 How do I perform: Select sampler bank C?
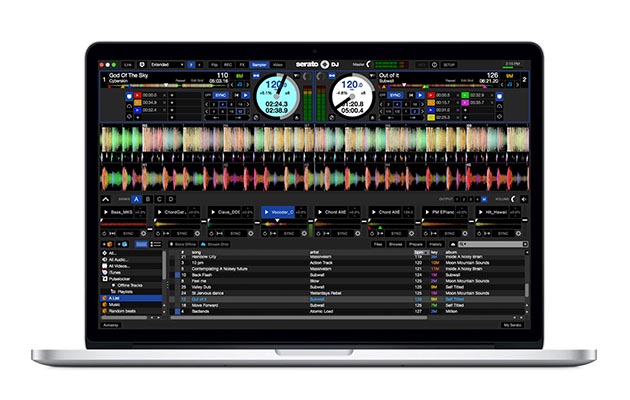click(162, 199)
